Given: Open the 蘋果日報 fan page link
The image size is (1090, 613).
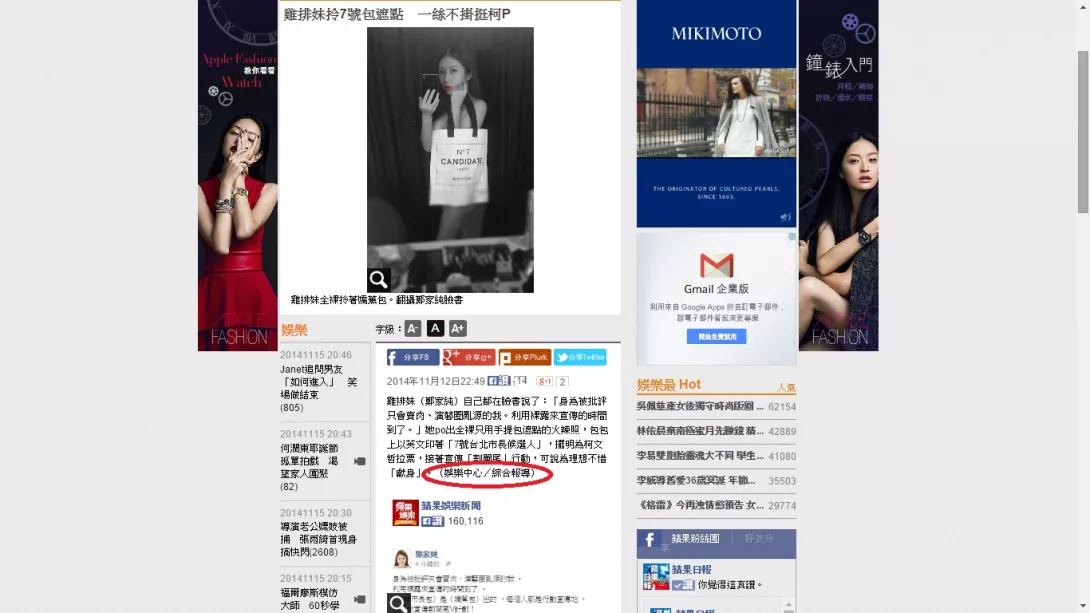Looking at the screenshot, I should point(692,570).
